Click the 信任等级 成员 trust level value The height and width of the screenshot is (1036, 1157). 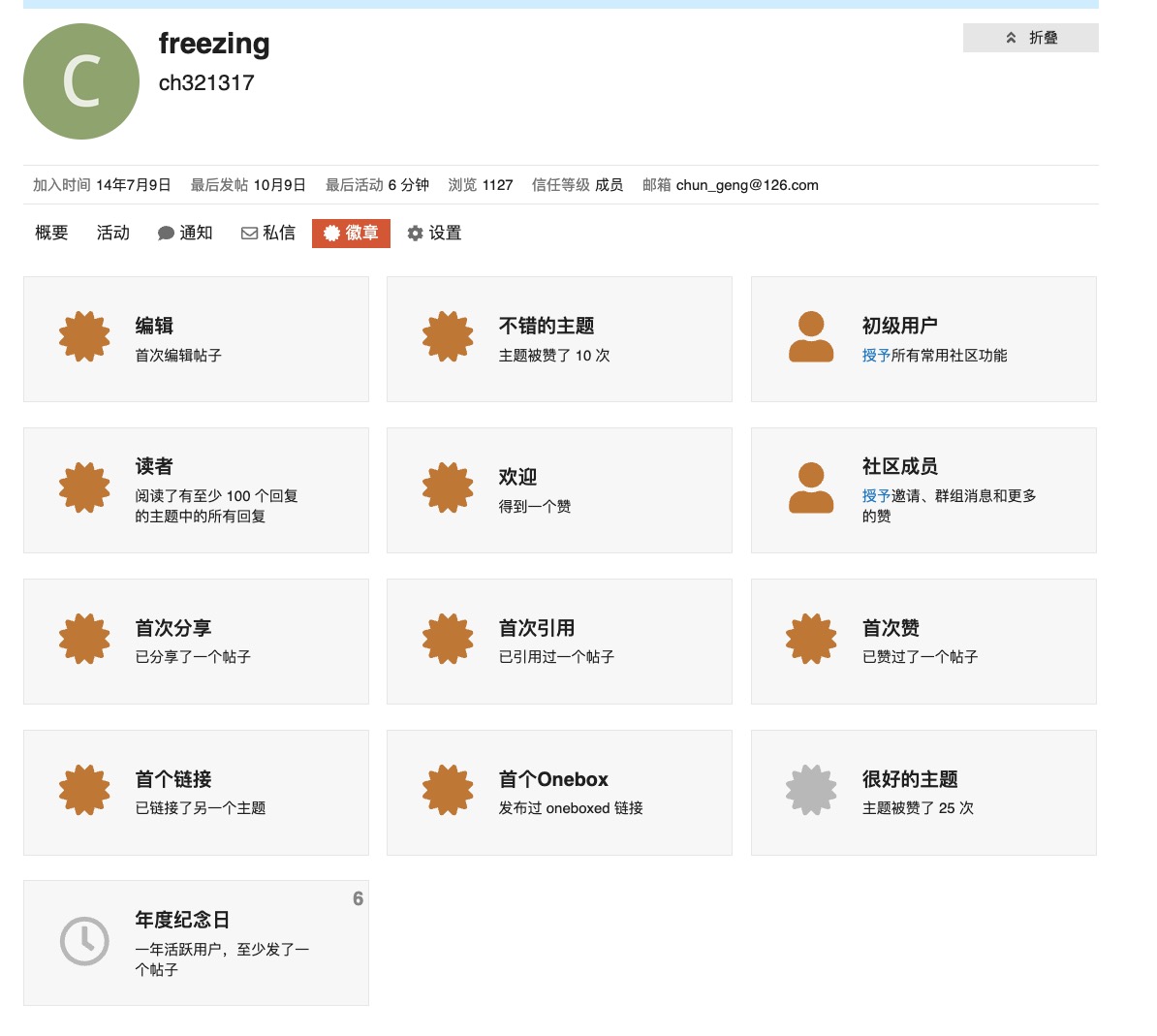609,185
